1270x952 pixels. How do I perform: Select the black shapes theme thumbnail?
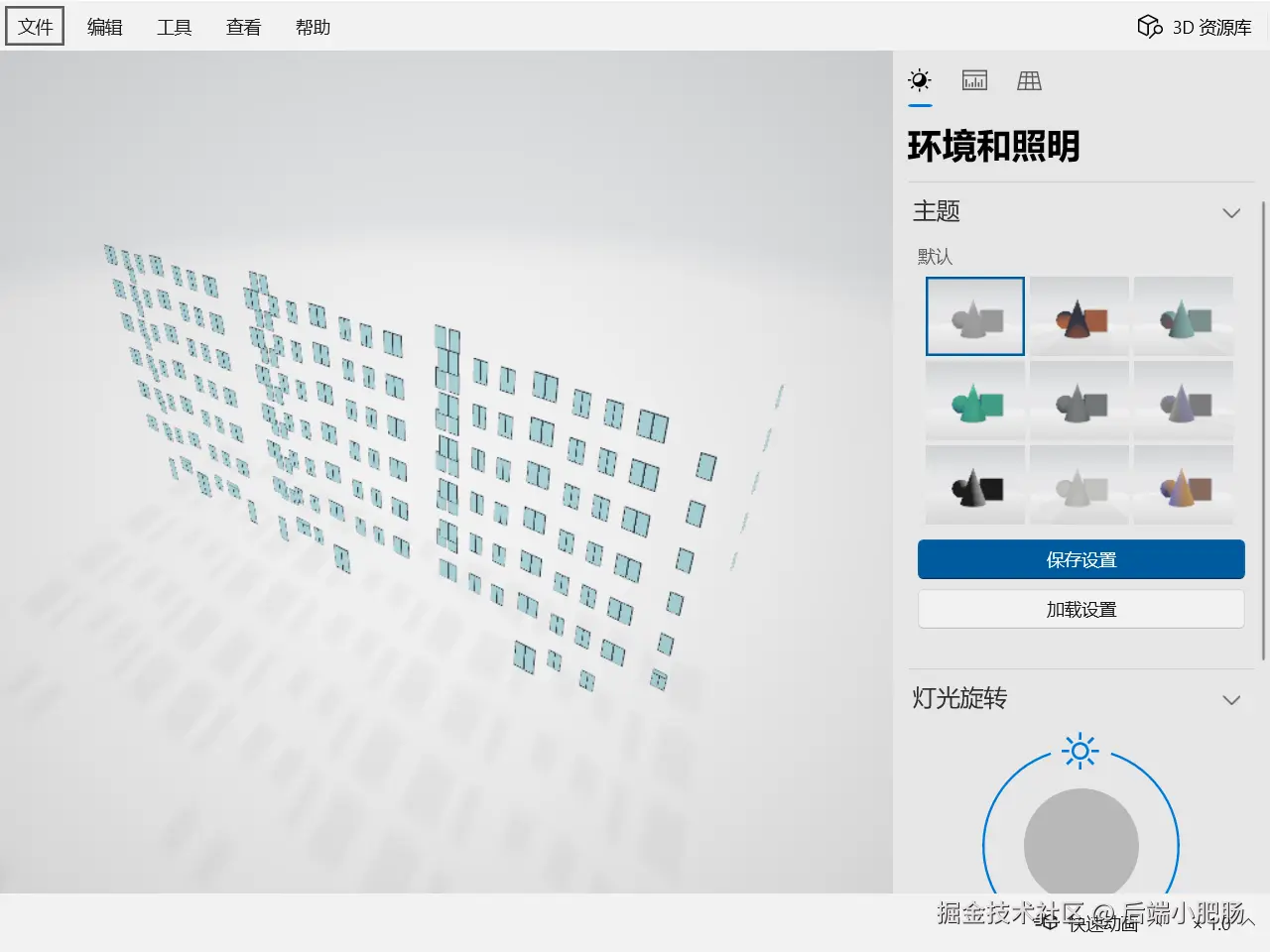[975, 485]
